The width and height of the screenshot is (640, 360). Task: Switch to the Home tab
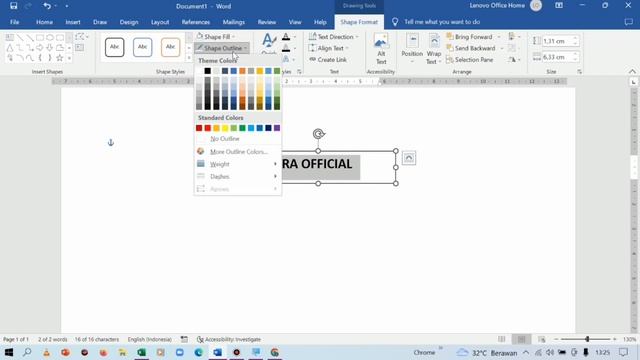(44, 22)
